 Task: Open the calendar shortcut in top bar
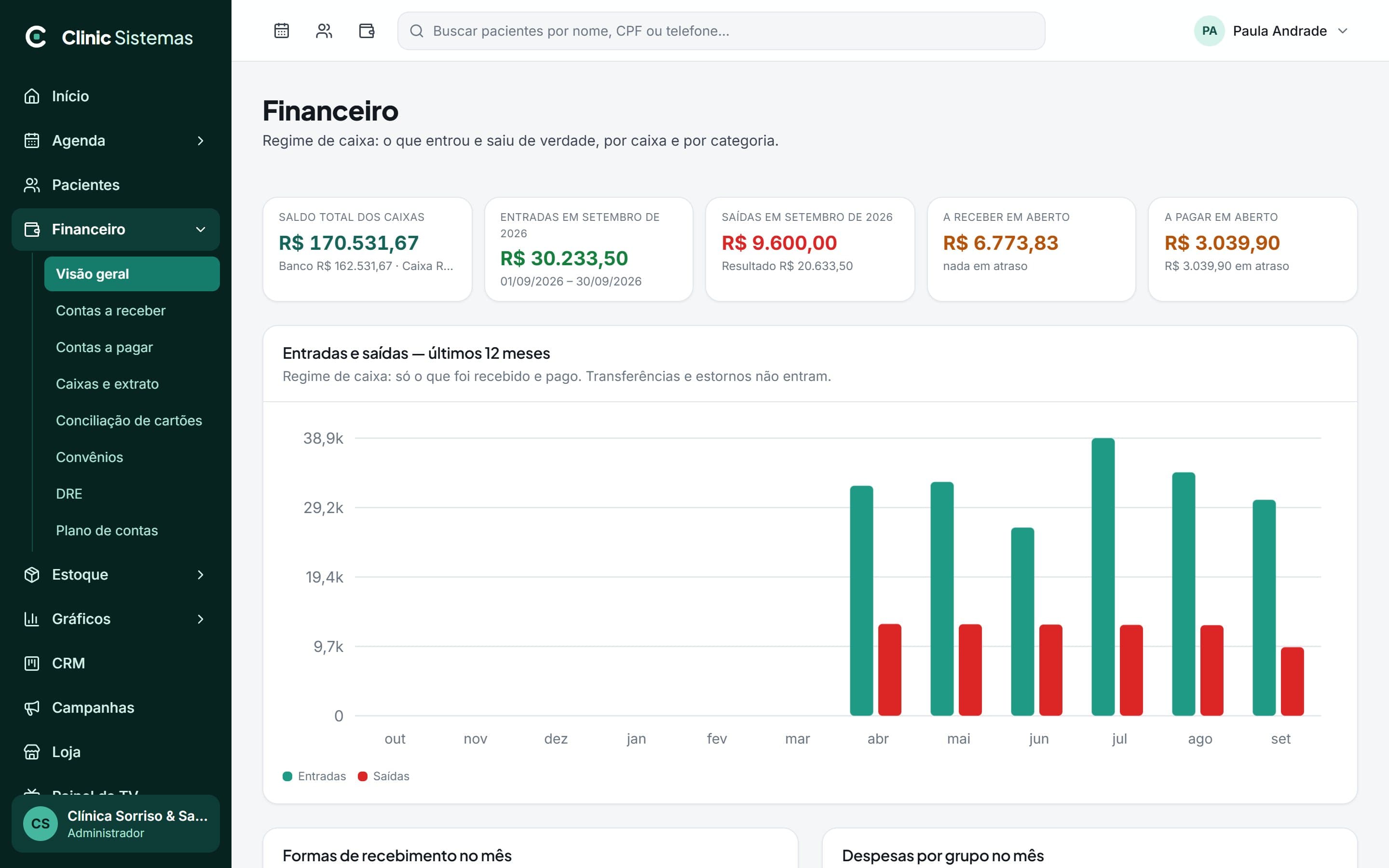281,30
